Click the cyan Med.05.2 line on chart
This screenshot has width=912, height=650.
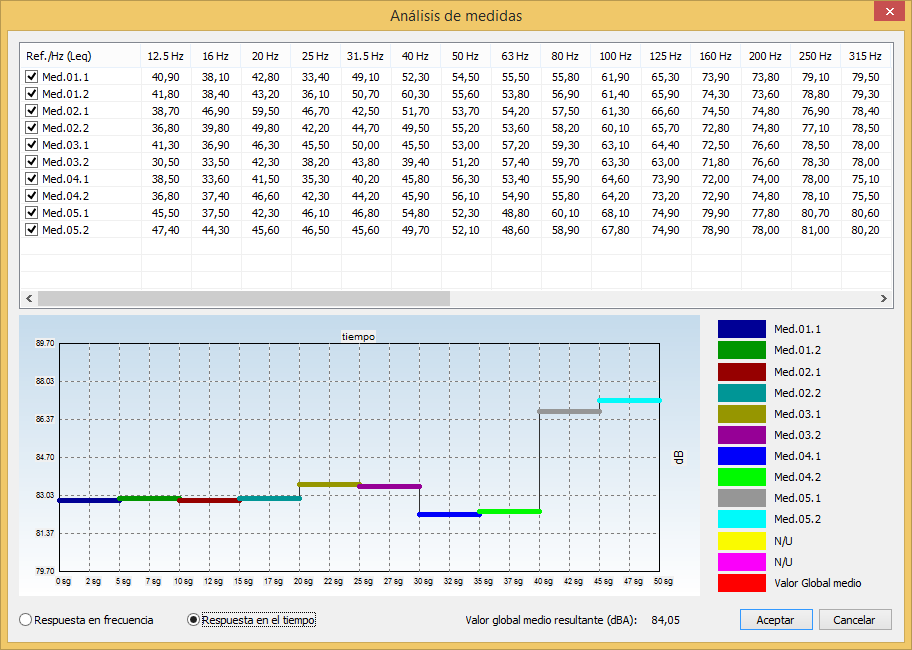coord(629,400)
